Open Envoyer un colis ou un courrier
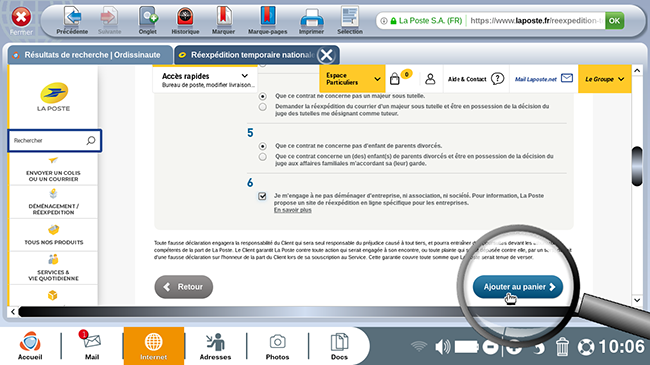 point(53,170)
